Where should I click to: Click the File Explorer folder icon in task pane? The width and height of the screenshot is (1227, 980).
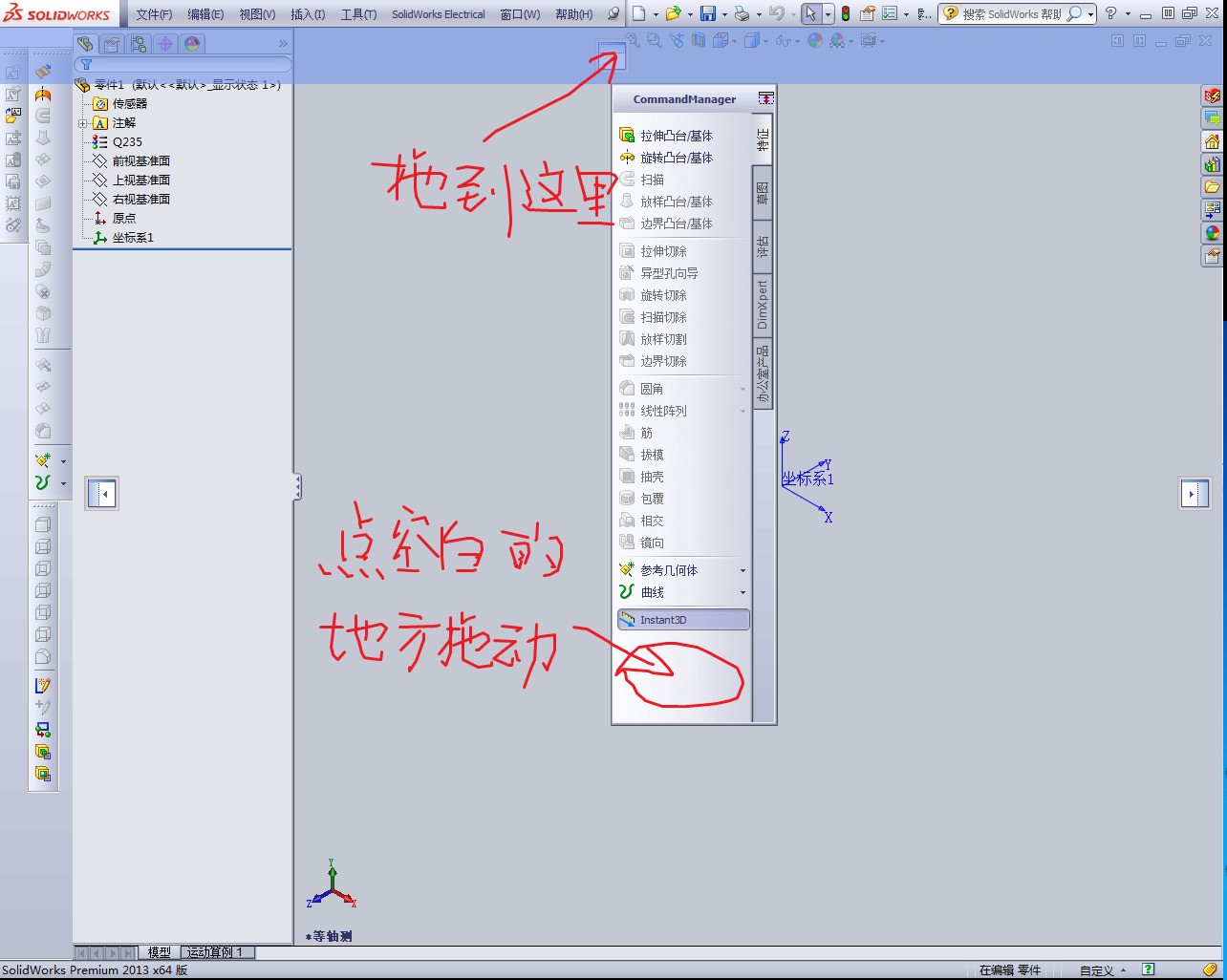(1212, 187)
